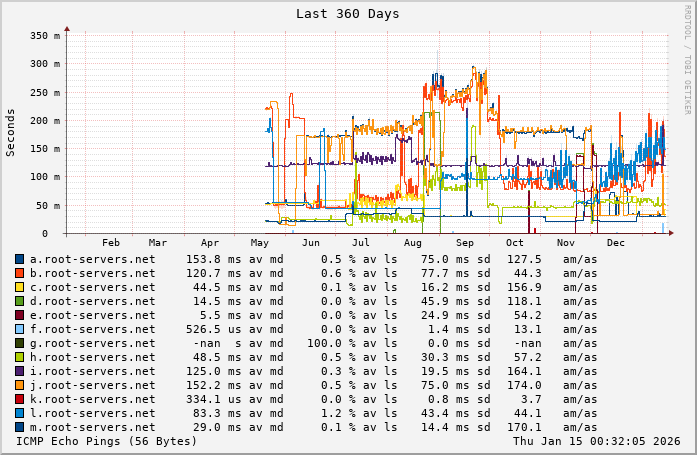697x455 pixels.
Task: Click the 350 m y-axis tick label
Action: (46, 36)
